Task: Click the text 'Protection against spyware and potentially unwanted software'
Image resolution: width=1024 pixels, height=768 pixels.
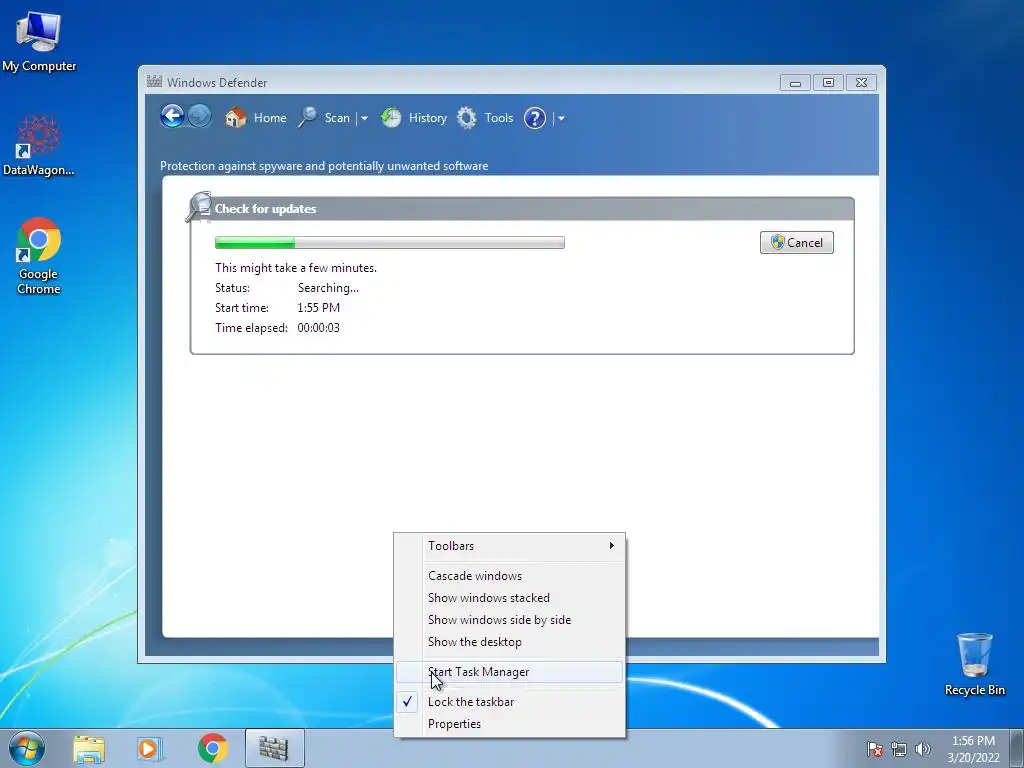Action: click(324, 166)
